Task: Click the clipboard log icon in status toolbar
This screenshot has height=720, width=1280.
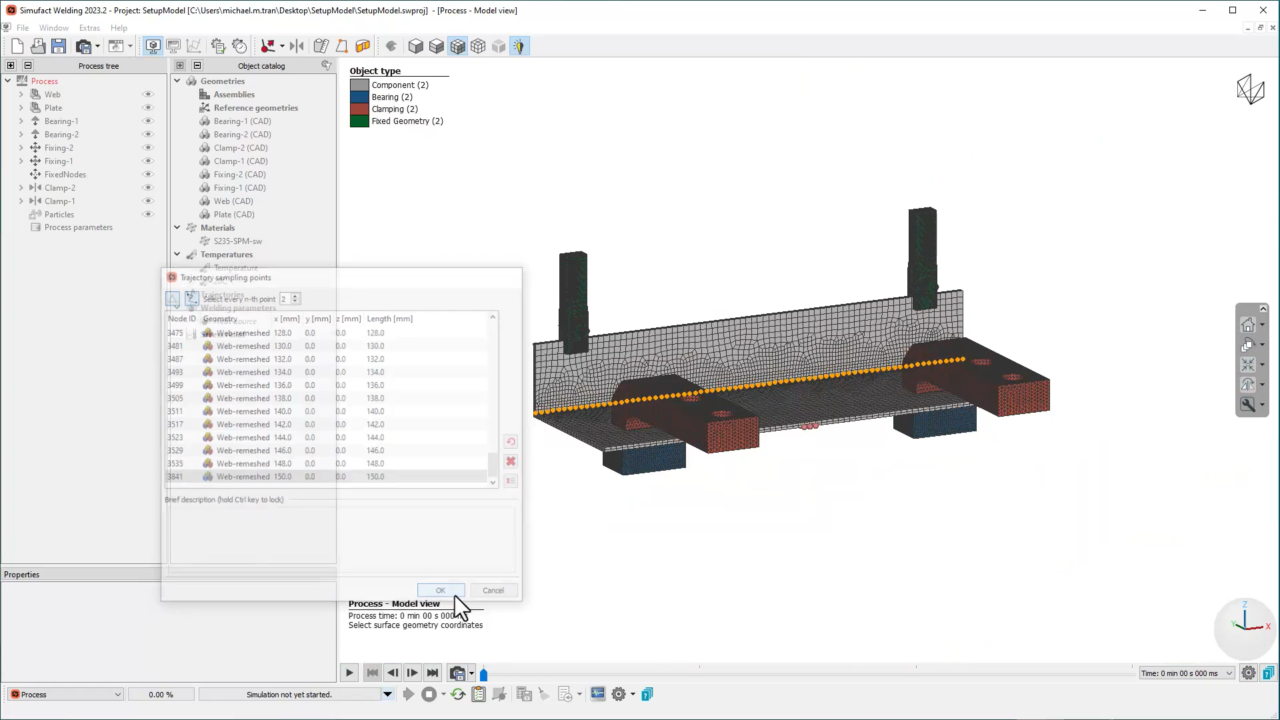Action: click(479, 694)
